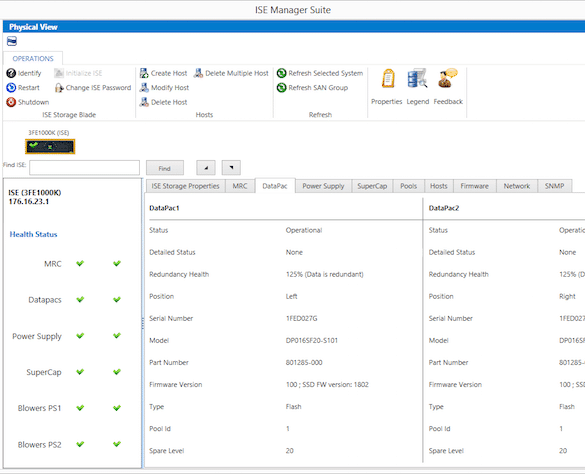The height and width of the screenshot is (474, 585).
Task: Click DataPac1 part number 801285-000
Action: (304, 362)
